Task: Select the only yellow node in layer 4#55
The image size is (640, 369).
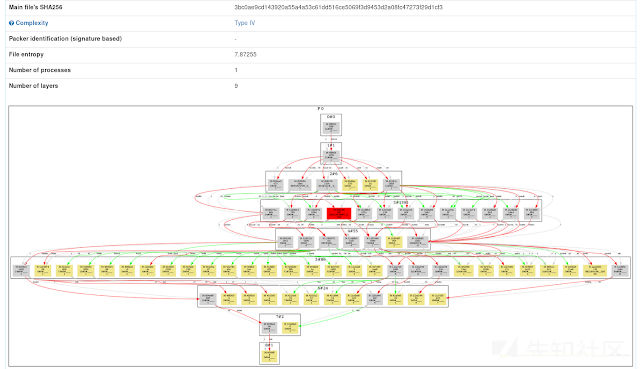Action: coord(394,242)
